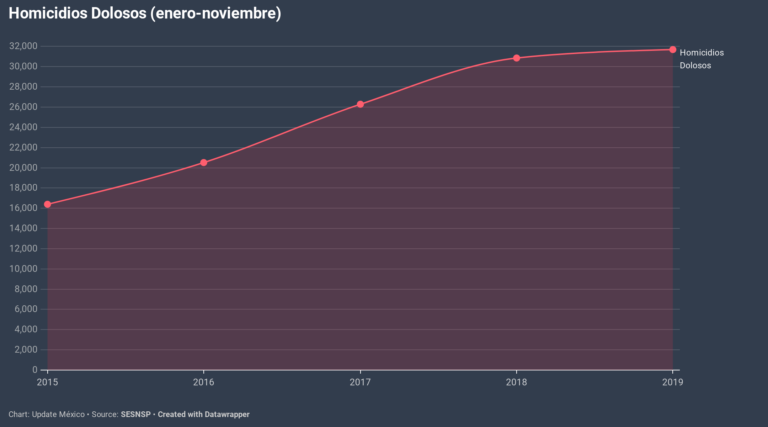Screen dimensions: 768x427
Task: Click the 16,000 y-axis label
Action: click(22, 208)
